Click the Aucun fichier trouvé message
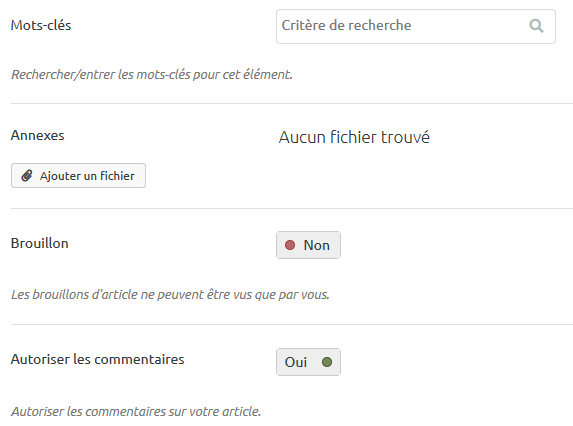573x426 pixels. [x=354, y=137]
